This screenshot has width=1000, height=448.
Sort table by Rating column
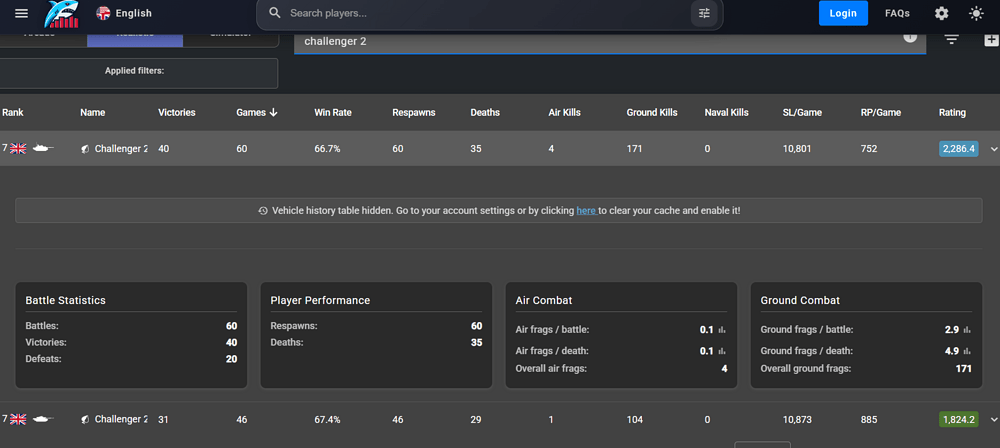[952, 112]
